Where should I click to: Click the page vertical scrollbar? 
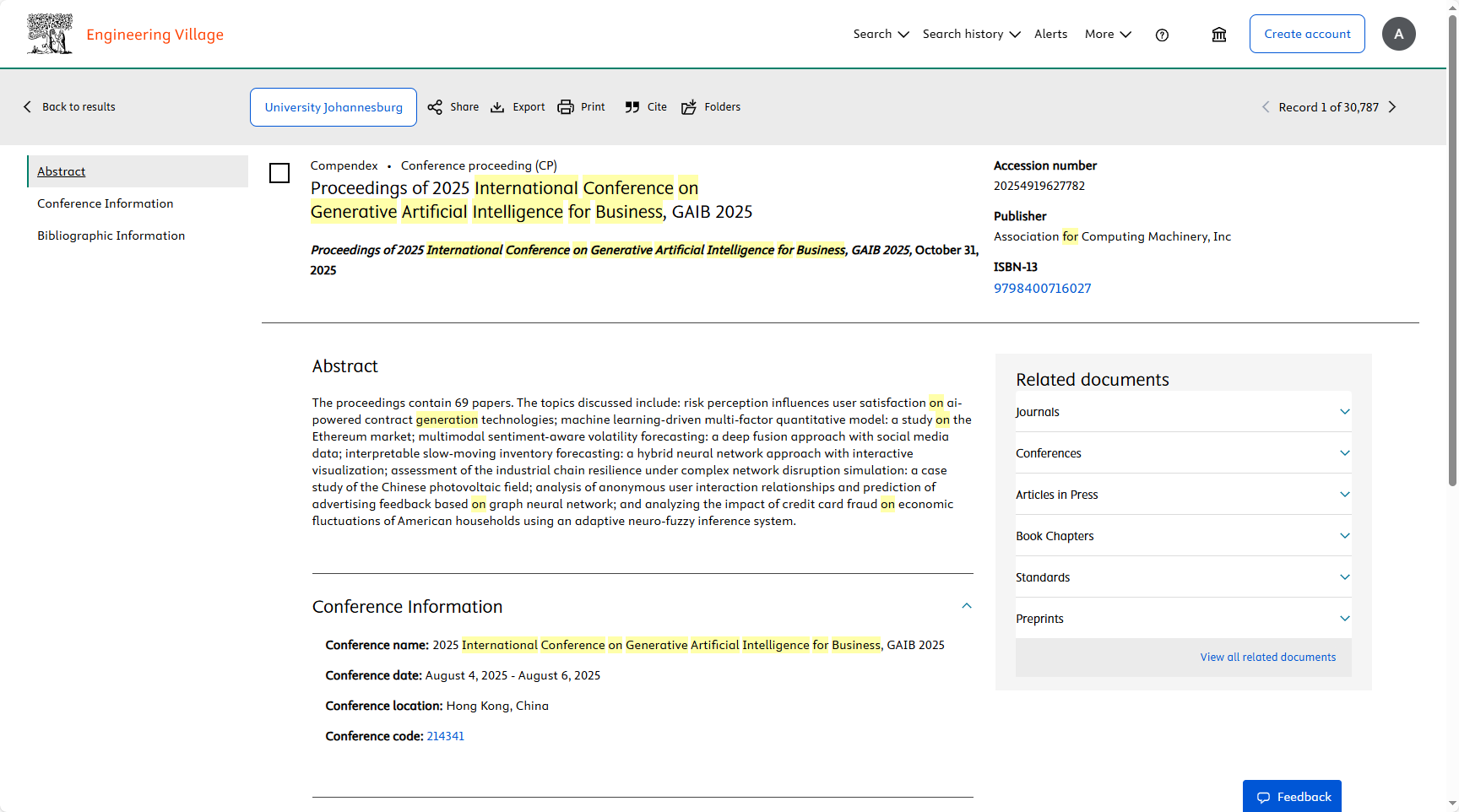click(x=1452, y=253)
